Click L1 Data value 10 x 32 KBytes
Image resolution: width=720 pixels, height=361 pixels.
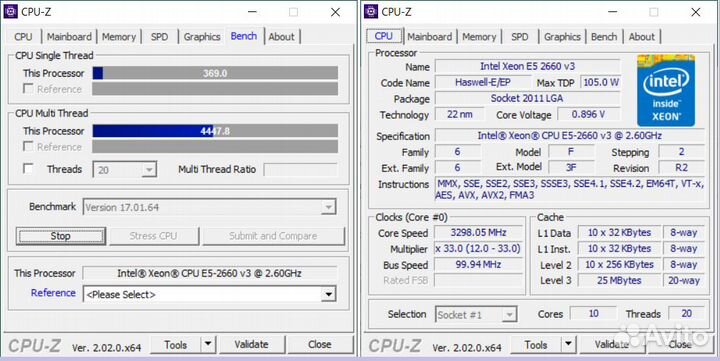click(619, 232)
